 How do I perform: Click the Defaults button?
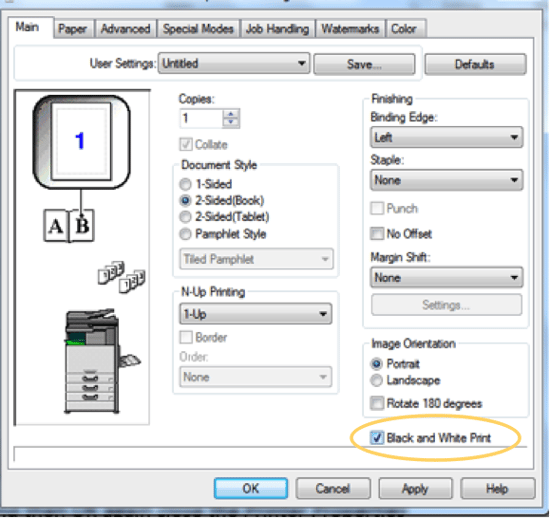click(475, 64)
